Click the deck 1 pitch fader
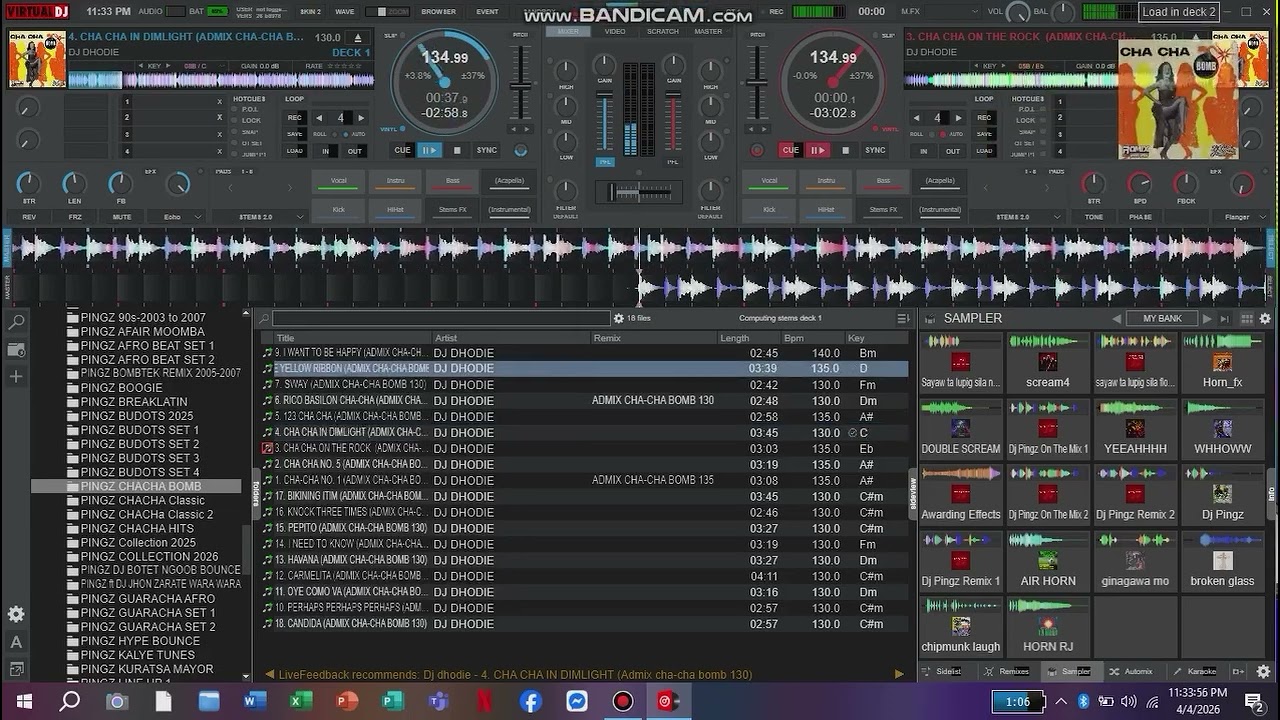Screen dimensions: 1280x720 [520, 86]
